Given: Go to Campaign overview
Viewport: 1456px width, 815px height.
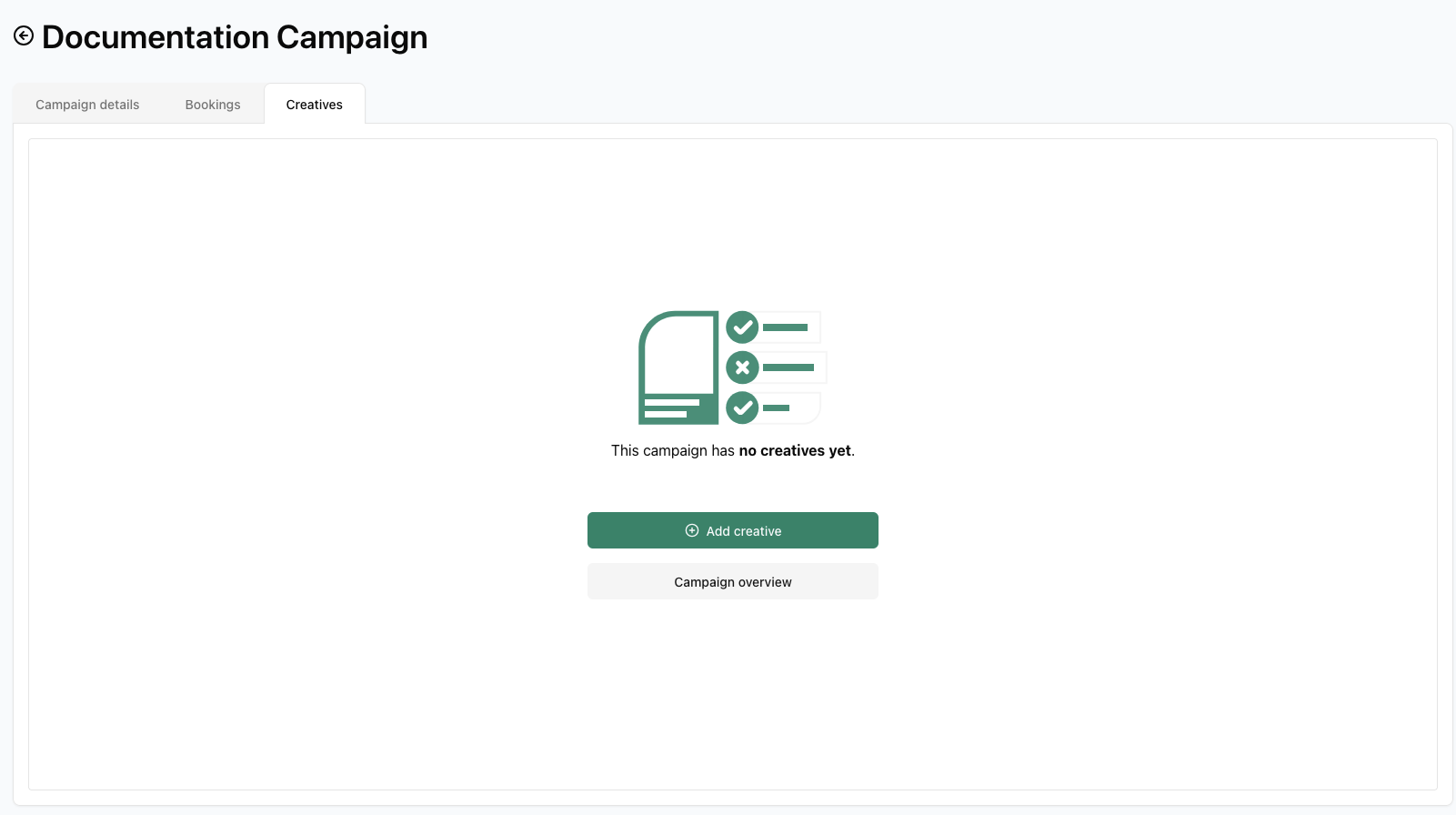Looking at the screenshot, I should click(733, 581).
